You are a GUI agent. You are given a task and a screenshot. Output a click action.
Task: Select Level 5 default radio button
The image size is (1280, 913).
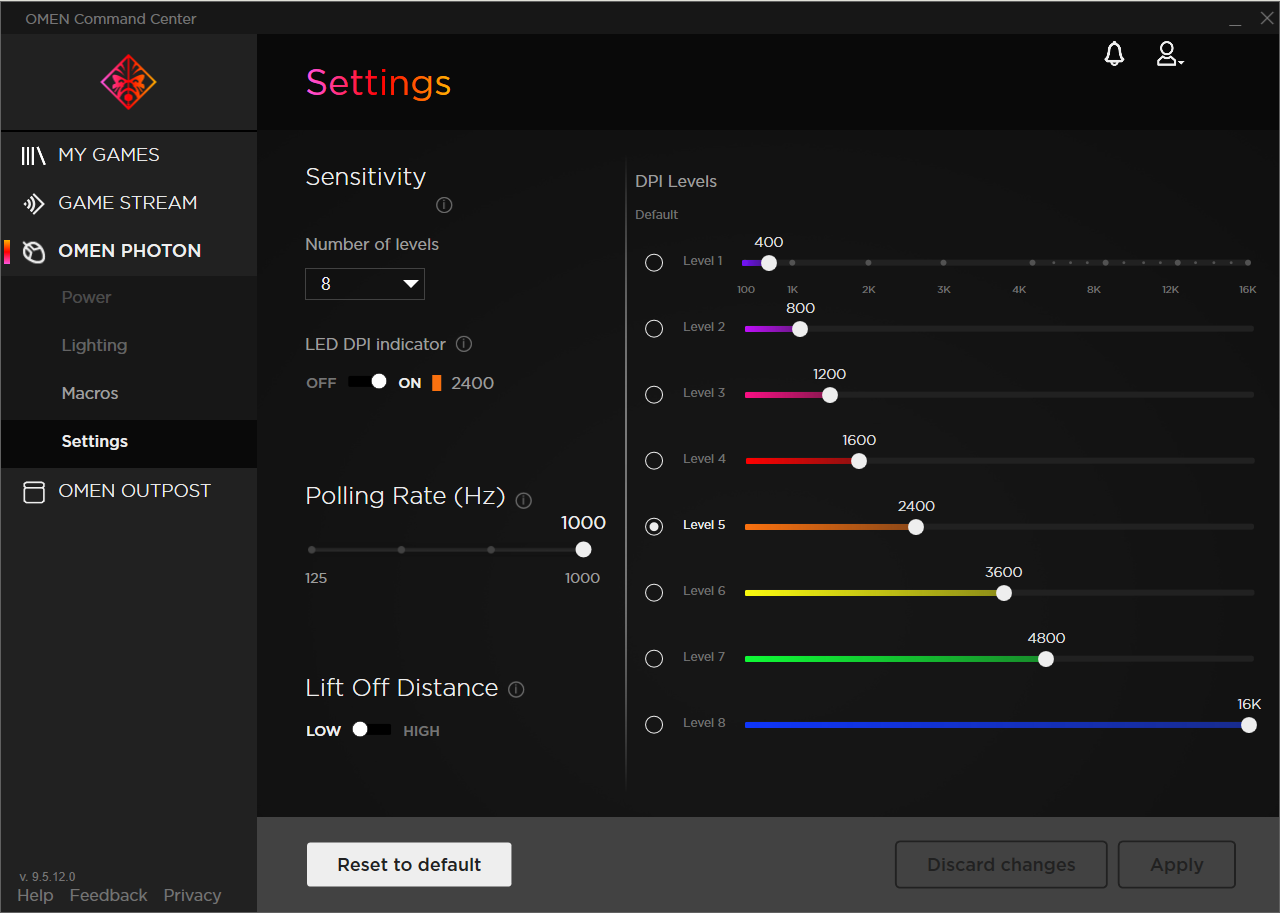tap(654, 526)
